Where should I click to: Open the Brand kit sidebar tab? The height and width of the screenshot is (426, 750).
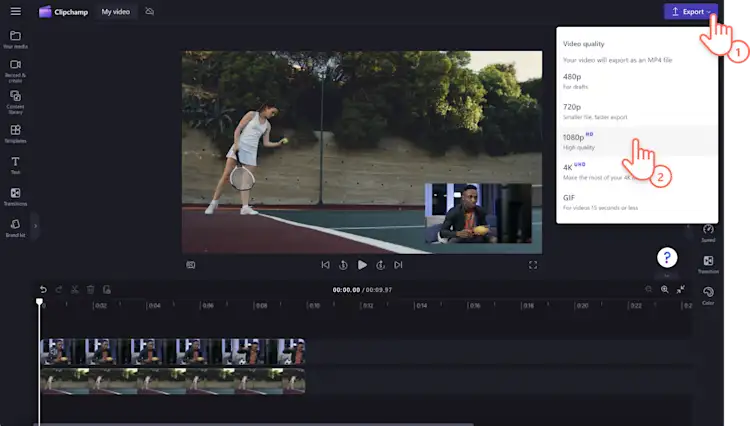coord(15,228)
